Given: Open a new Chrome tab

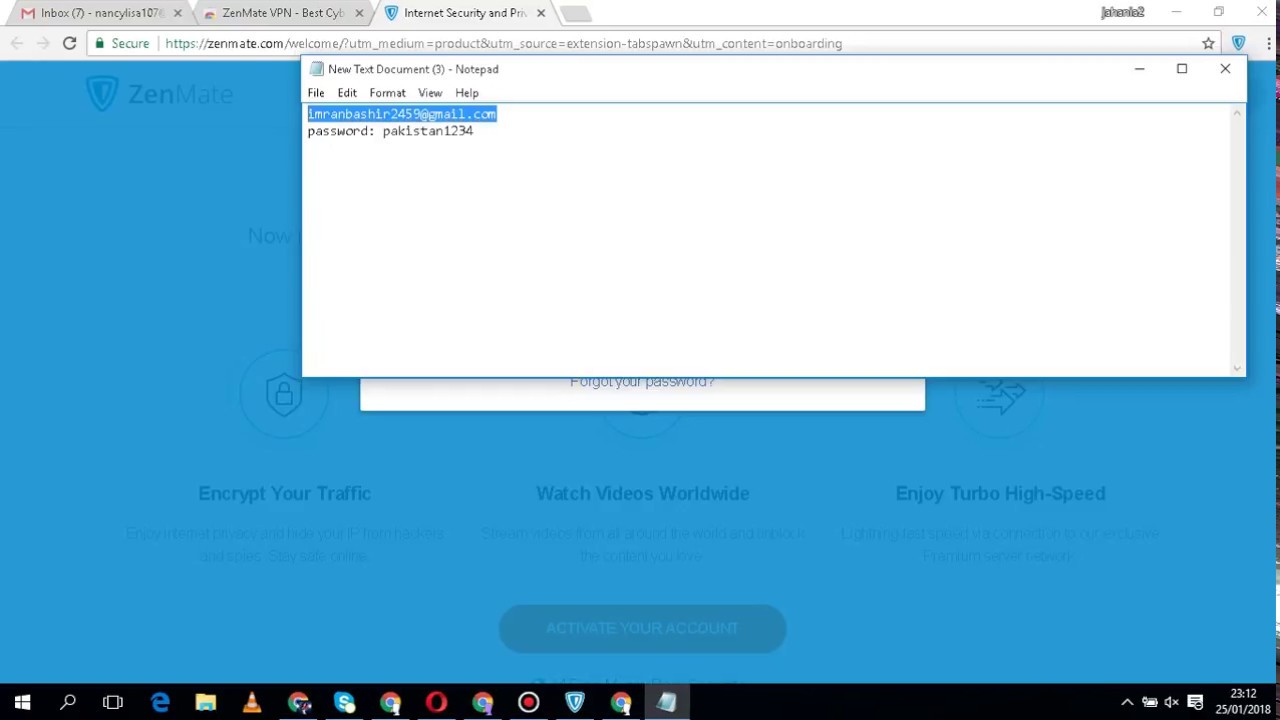Looking at the screenshot, I should click(x=575, y=14).
